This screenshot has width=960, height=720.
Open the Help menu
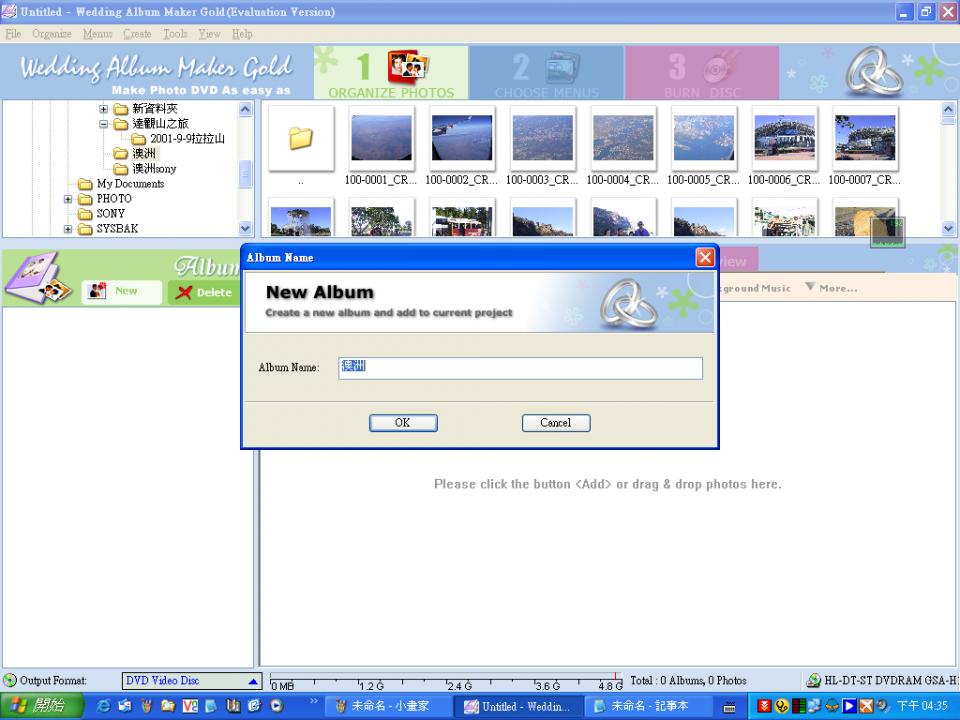tap(242, 34)
